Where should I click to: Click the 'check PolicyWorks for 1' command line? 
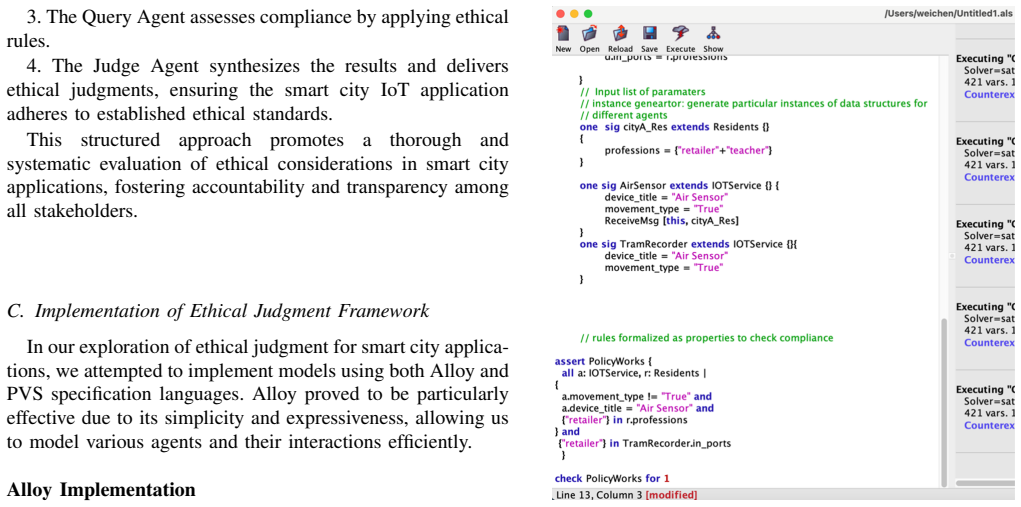click(612, 478)
